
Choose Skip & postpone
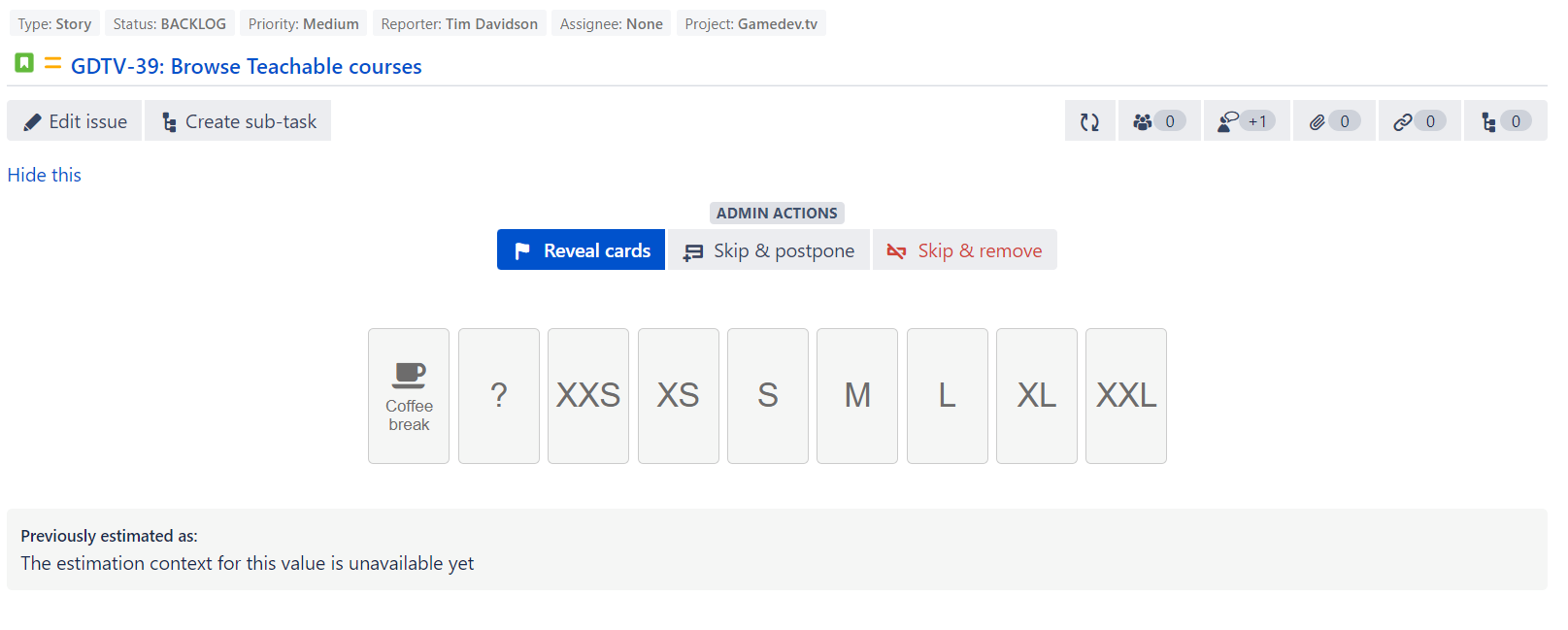point(769,250)
